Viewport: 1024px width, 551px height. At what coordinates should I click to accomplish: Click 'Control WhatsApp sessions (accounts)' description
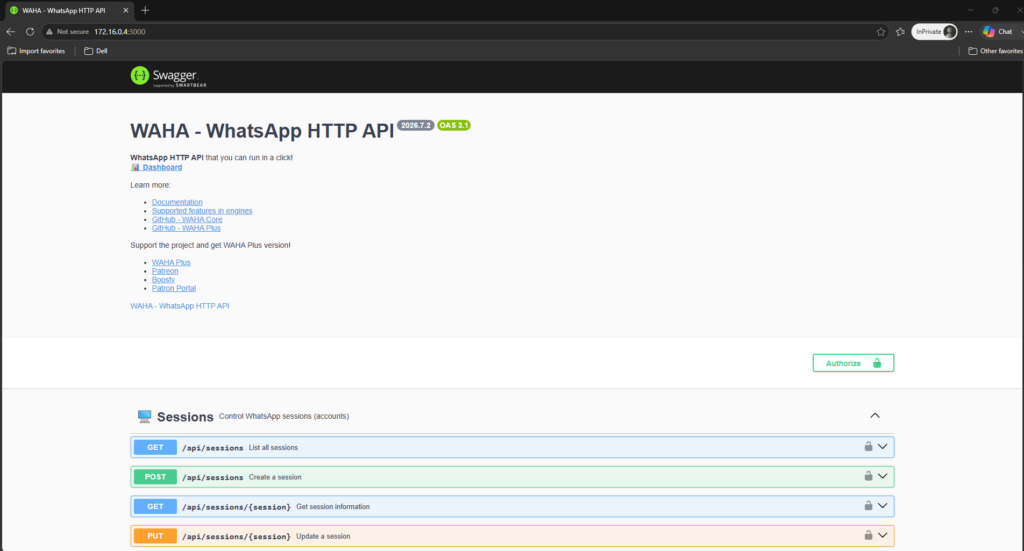(x=283, y=416)
